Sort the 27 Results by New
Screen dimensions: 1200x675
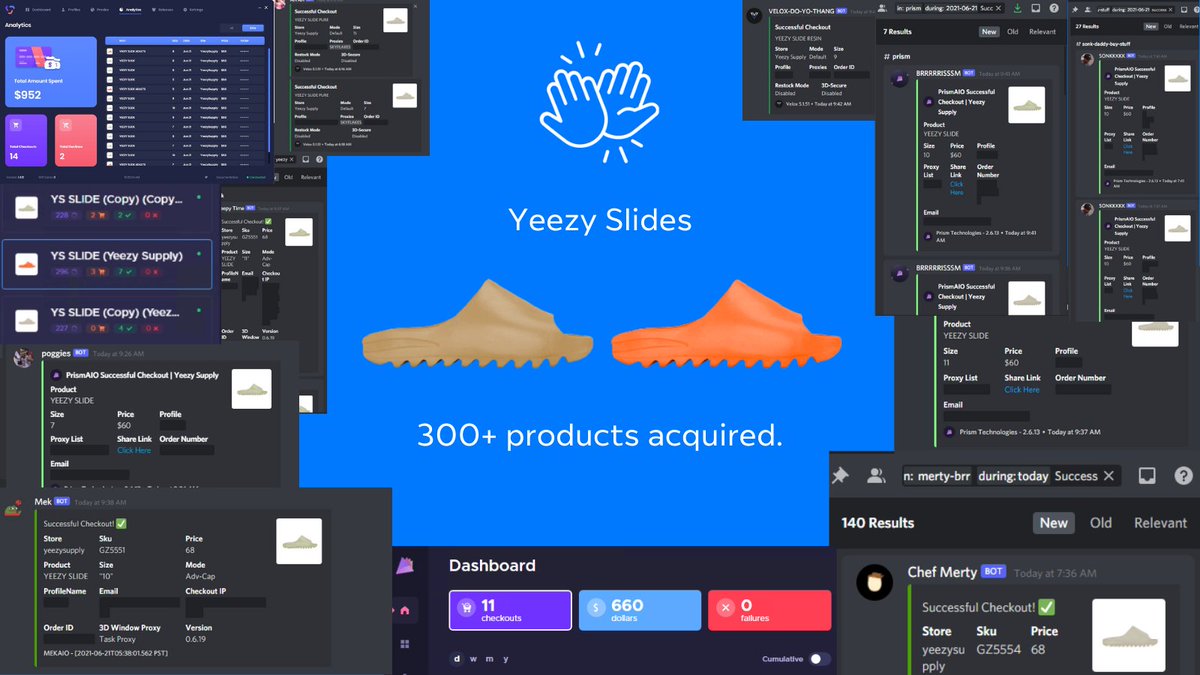(x=1151, y=26)
